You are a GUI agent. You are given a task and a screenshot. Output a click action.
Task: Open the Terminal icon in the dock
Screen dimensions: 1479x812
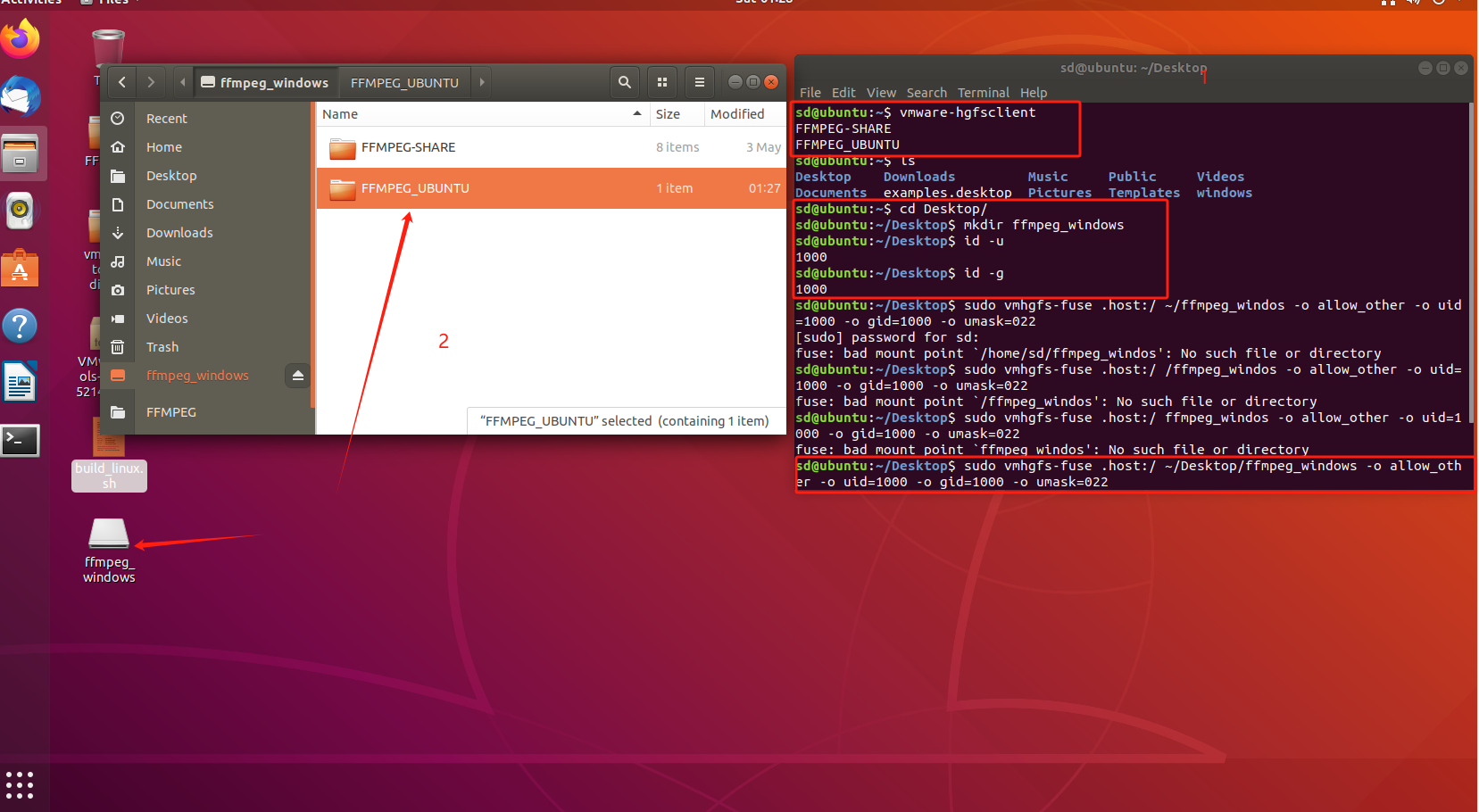[21, 440]
